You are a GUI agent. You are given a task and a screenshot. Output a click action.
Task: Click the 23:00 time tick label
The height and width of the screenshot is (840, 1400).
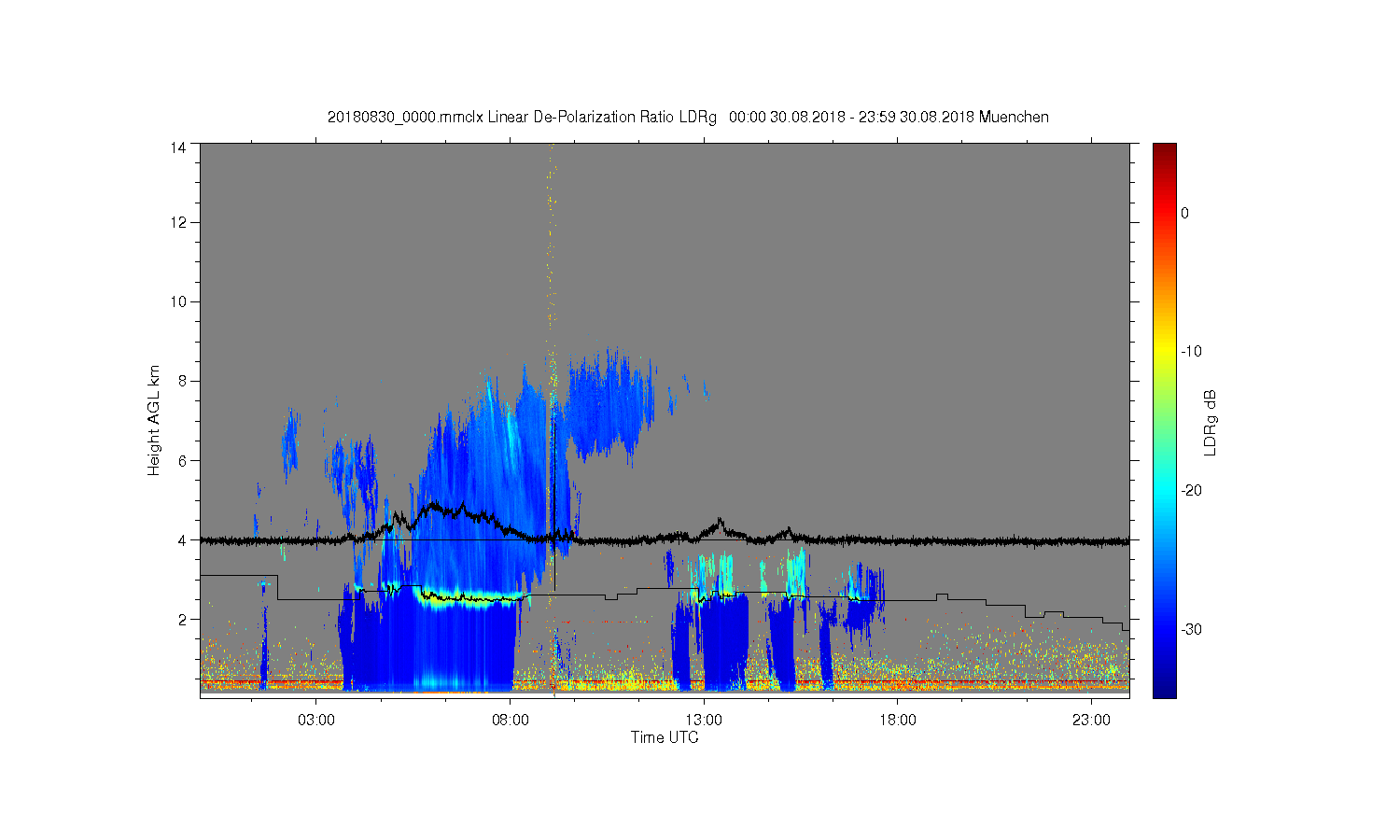(x=1091, y=721)
